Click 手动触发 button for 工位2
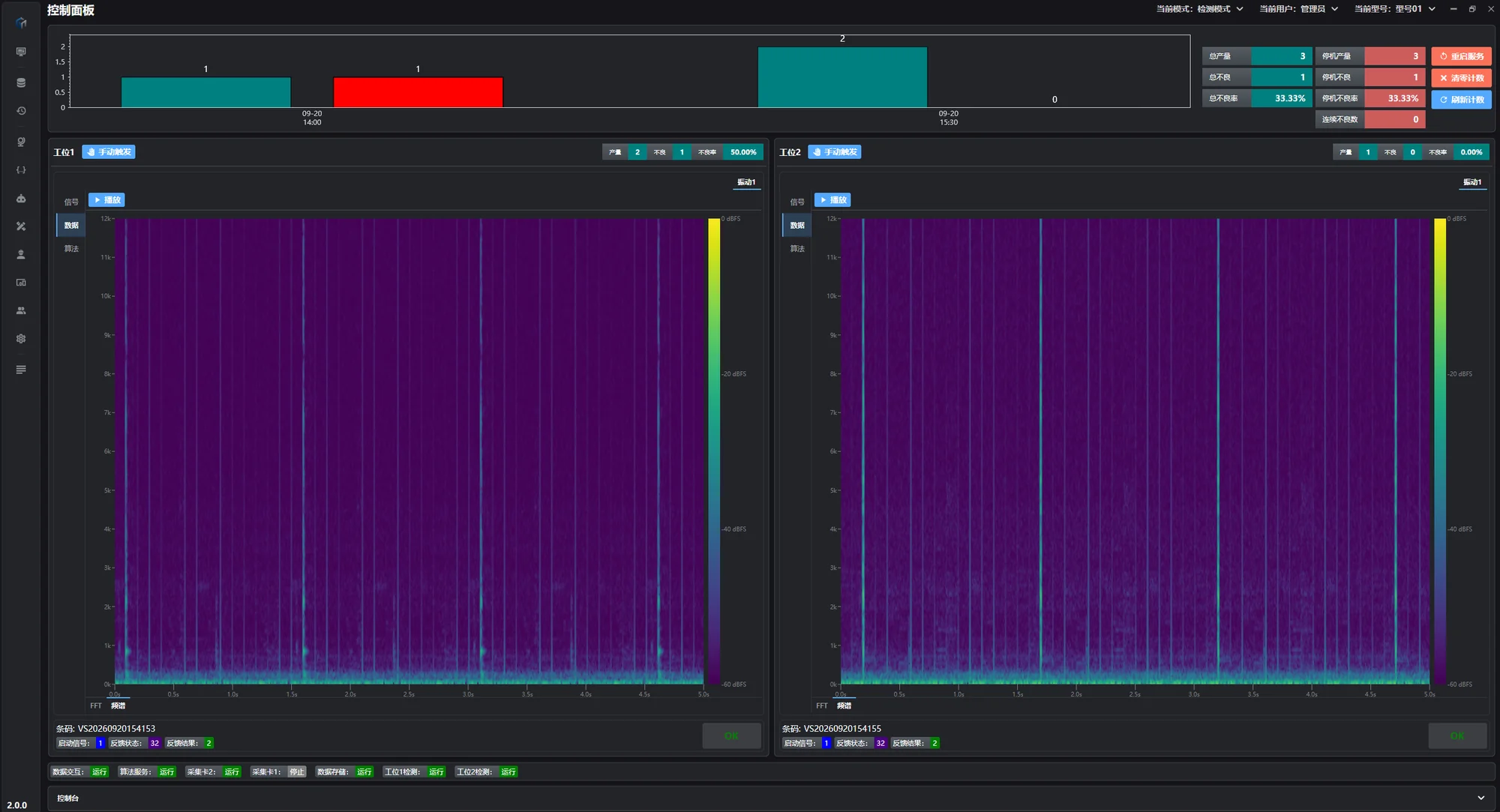The width and height of the screenshot is (1500, 812). coord(835,152)
